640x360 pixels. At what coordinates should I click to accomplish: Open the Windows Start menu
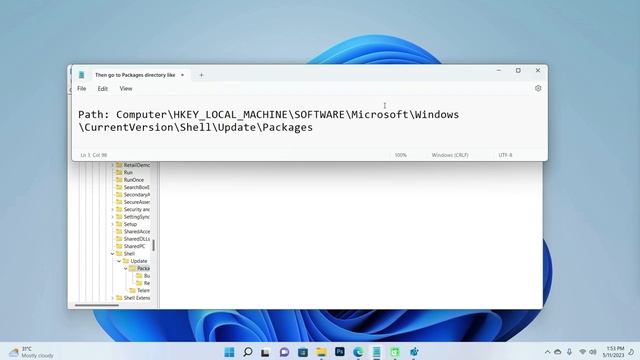[229, 352]
